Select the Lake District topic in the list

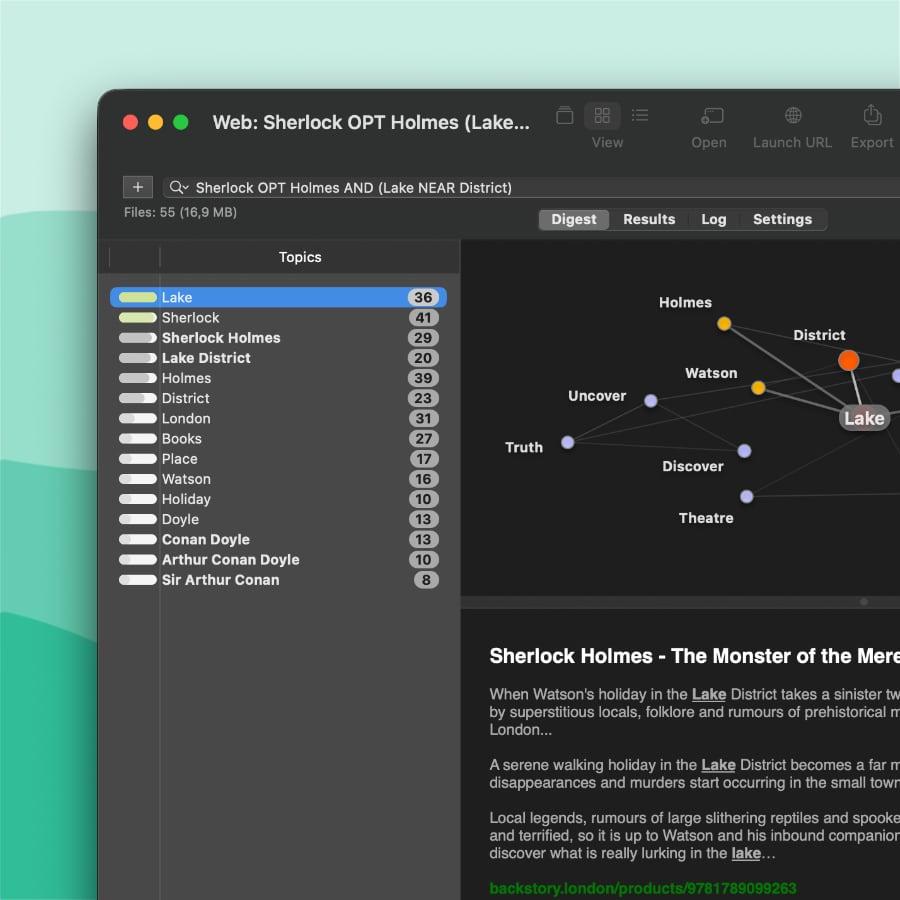[x=278, y=358]
